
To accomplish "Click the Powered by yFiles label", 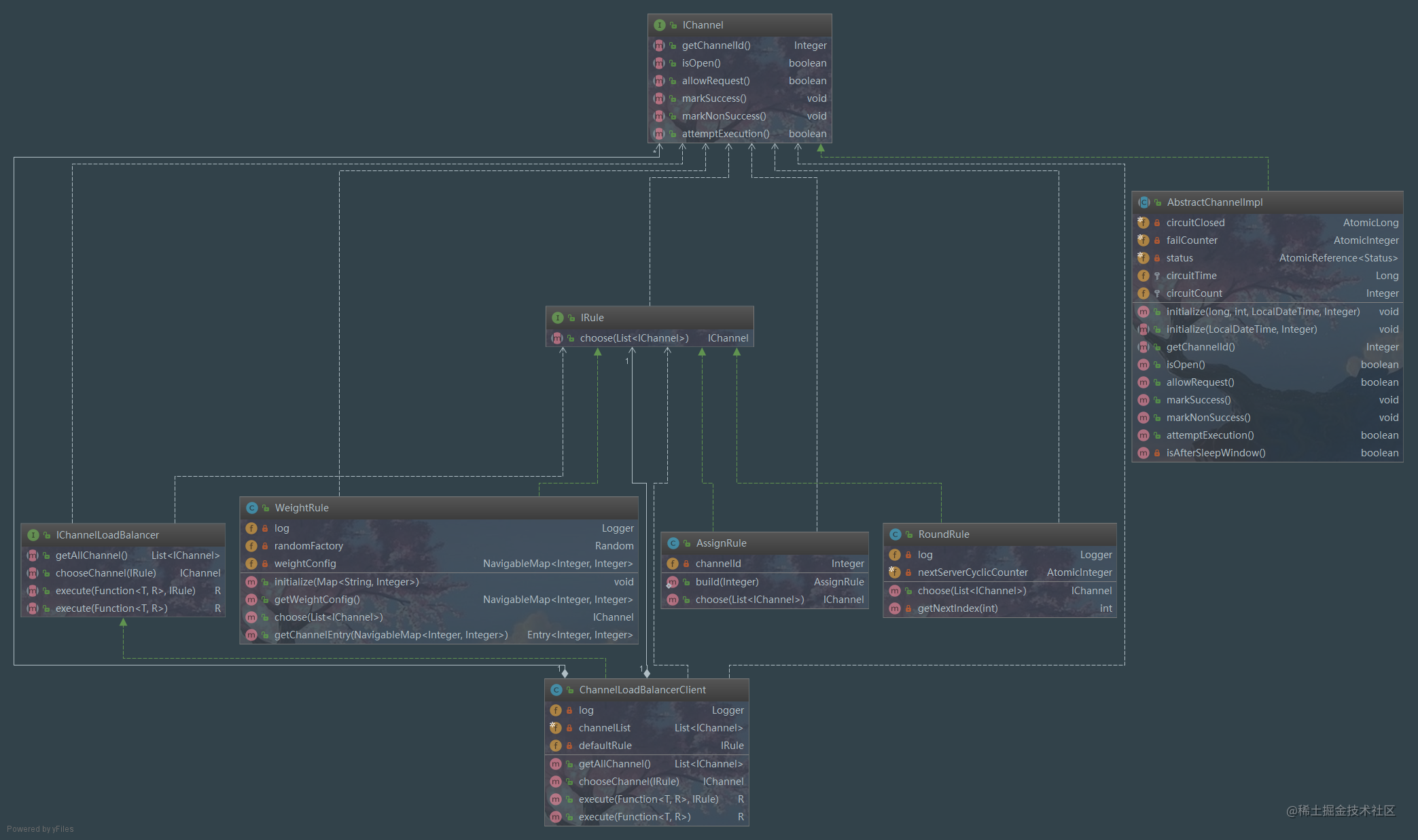I will [x=40, y=829].
